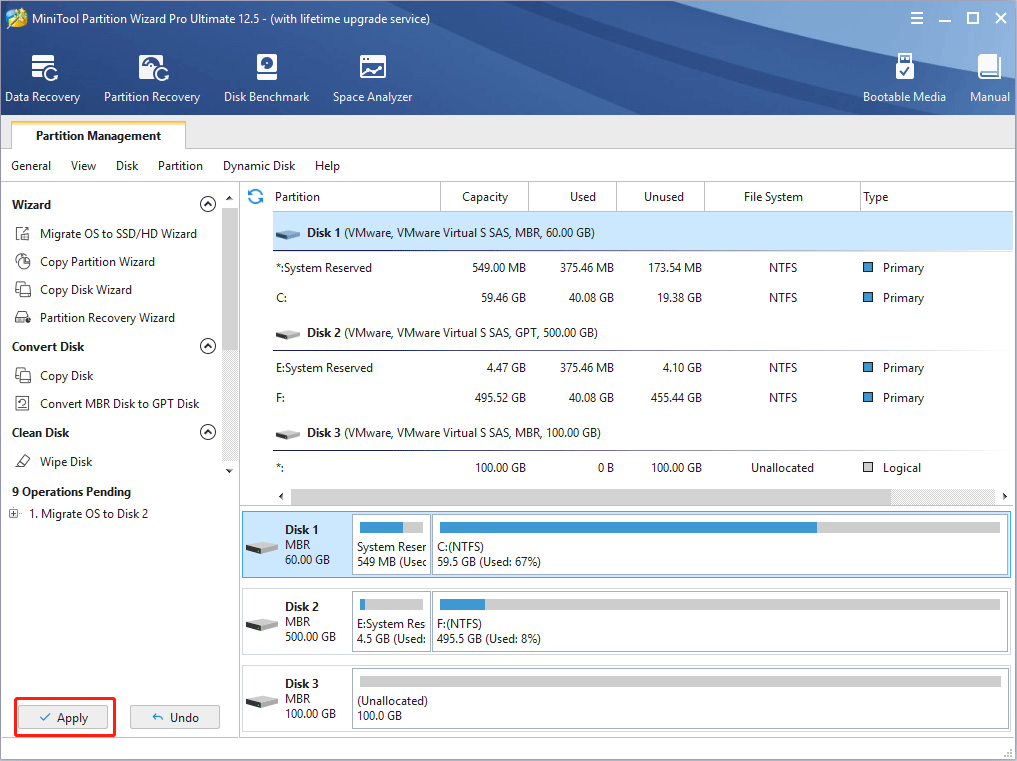Image resolution: width=1017 pixels, height=761 pixels.
Task: Open the Dynamic Disk menu
Action: tap(258, 165)
